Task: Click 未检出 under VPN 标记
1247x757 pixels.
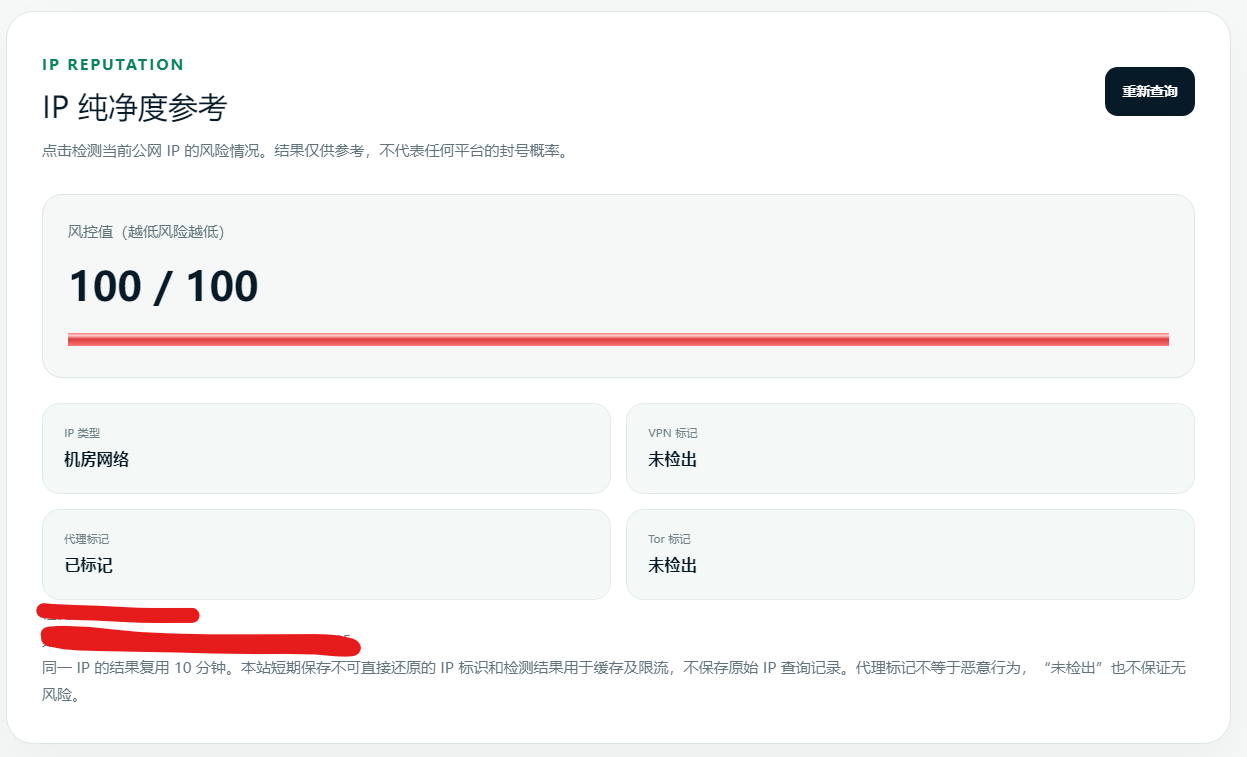Action: point(672,460)
